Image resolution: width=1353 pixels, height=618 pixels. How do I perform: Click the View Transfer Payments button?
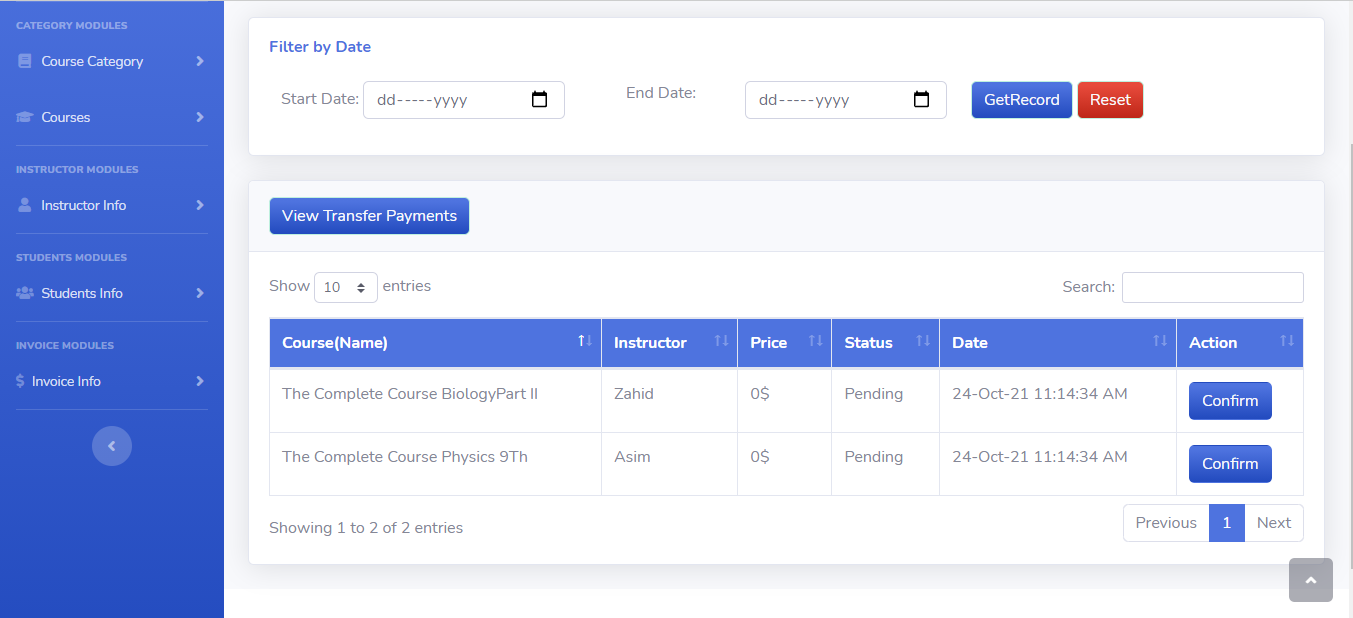tap(369, 216)
